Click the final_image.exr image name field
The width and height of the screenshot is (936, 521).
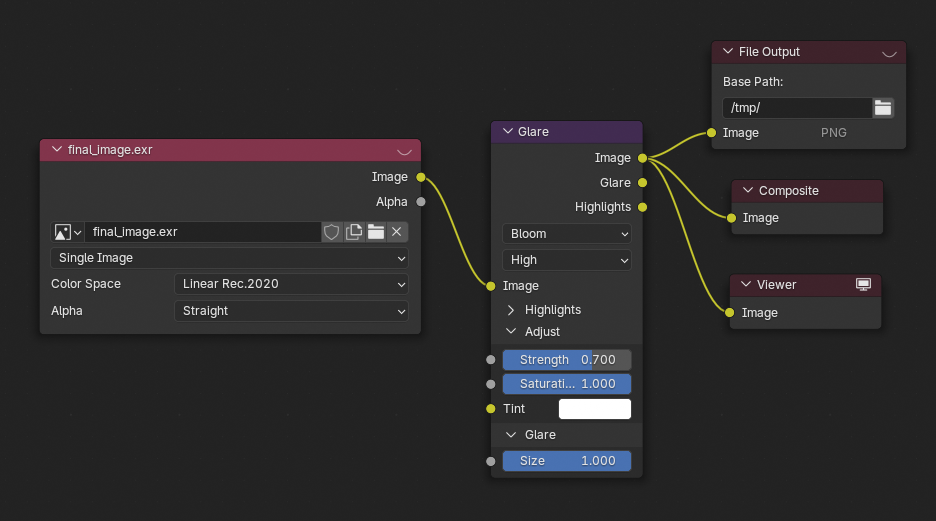(x=202, y=232)
